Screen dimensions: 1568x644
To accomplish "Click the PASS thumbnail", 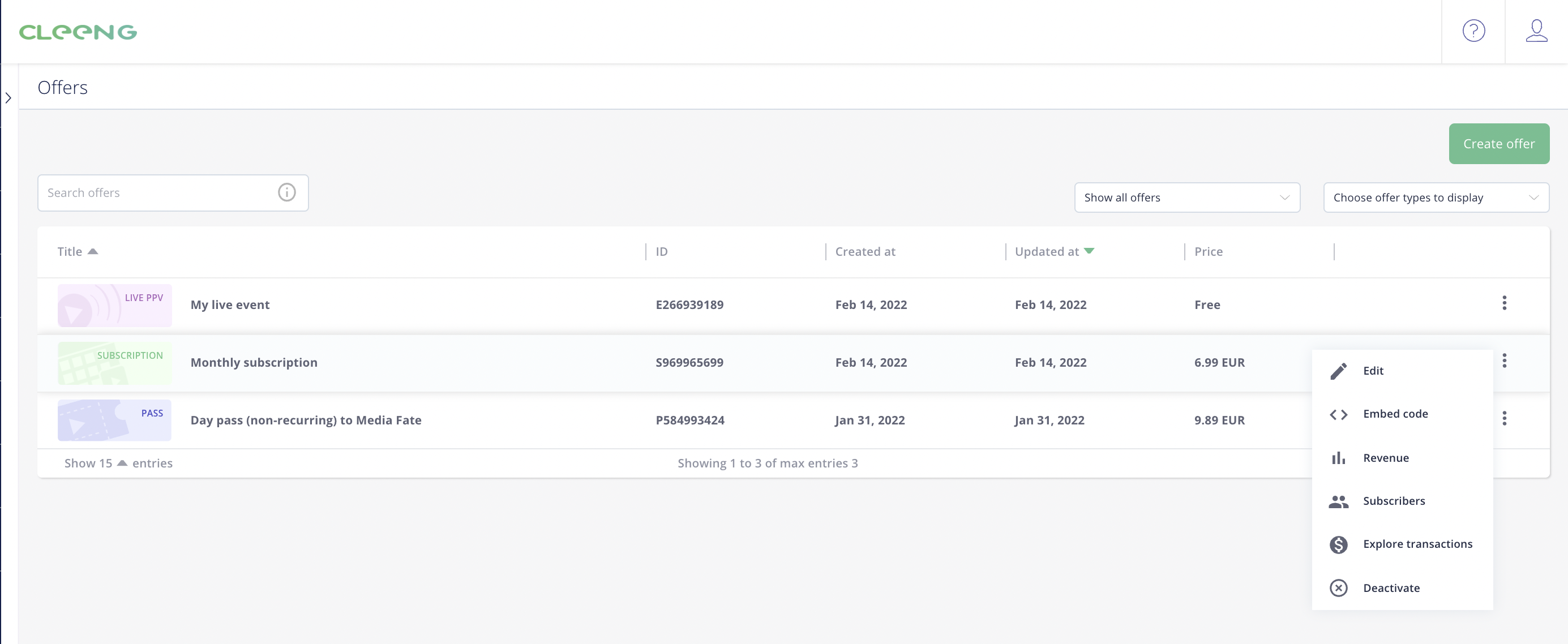I will pos(114,420).
